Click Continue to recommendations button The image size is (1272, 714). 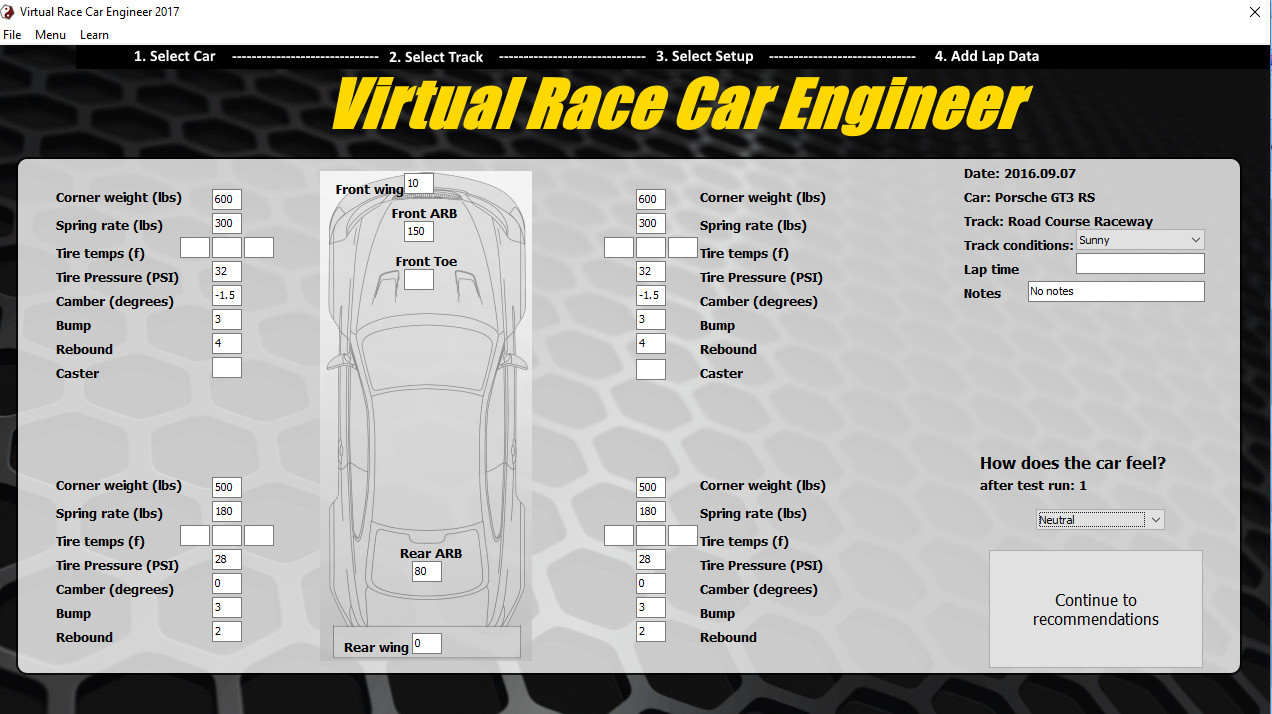click(x=1095, y=609)
